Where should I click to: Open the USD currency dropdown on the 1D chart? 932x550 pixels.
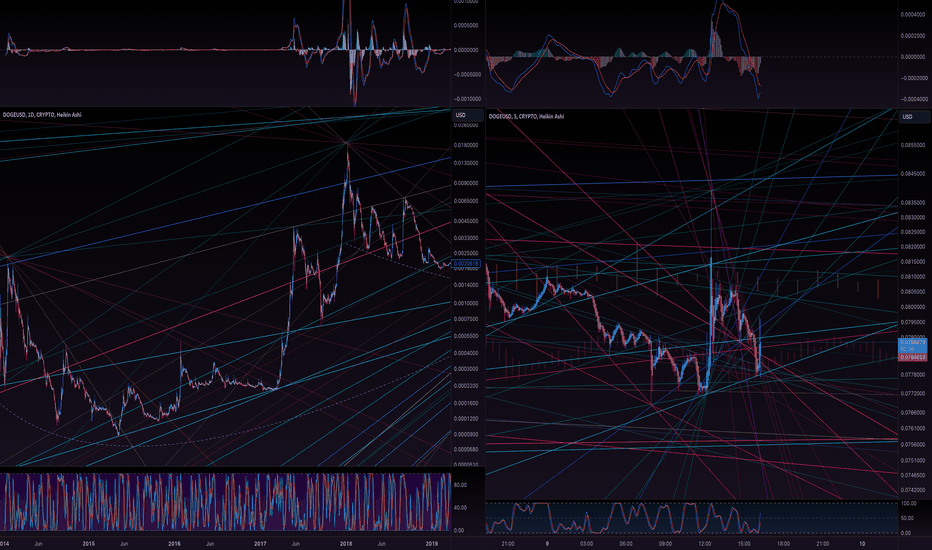(467, 115)
